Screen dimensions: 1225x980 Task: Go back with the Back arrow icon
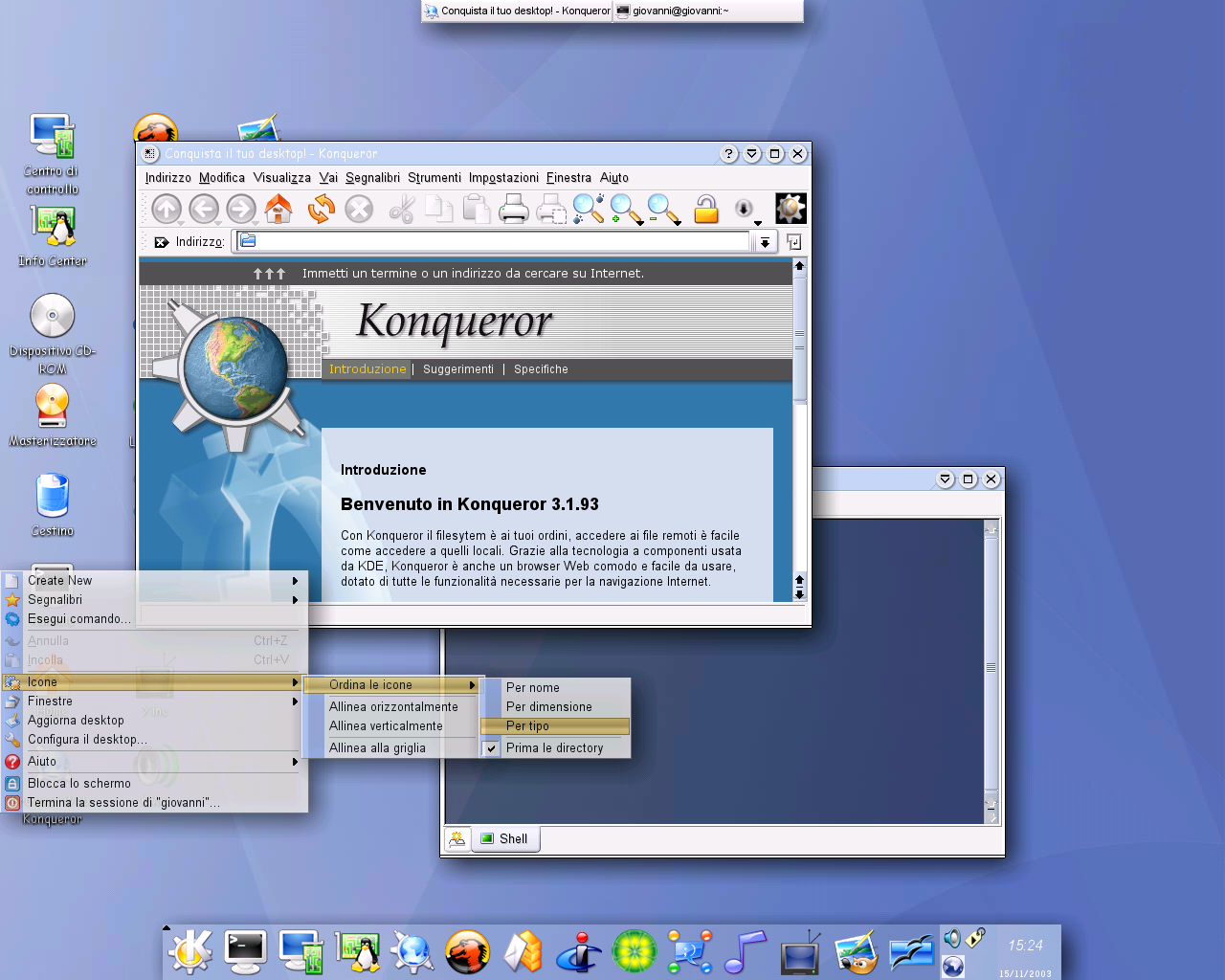[x=204, y=209]
